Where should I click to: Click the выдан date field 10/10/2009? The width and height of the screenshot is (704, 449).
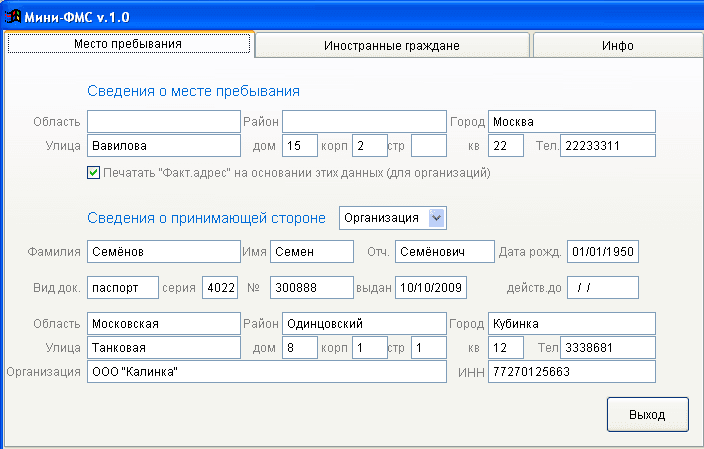[x=431, y=287]
